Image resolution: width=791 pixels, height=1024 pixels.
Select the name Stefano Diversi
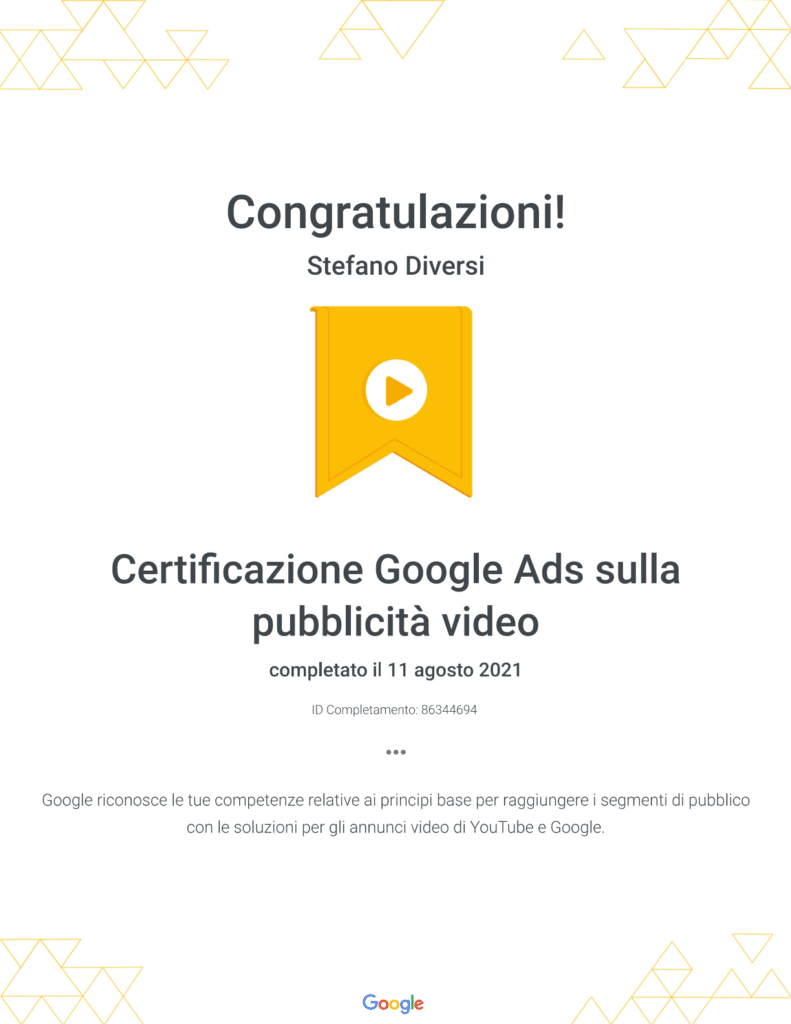(x=395, y=266)
